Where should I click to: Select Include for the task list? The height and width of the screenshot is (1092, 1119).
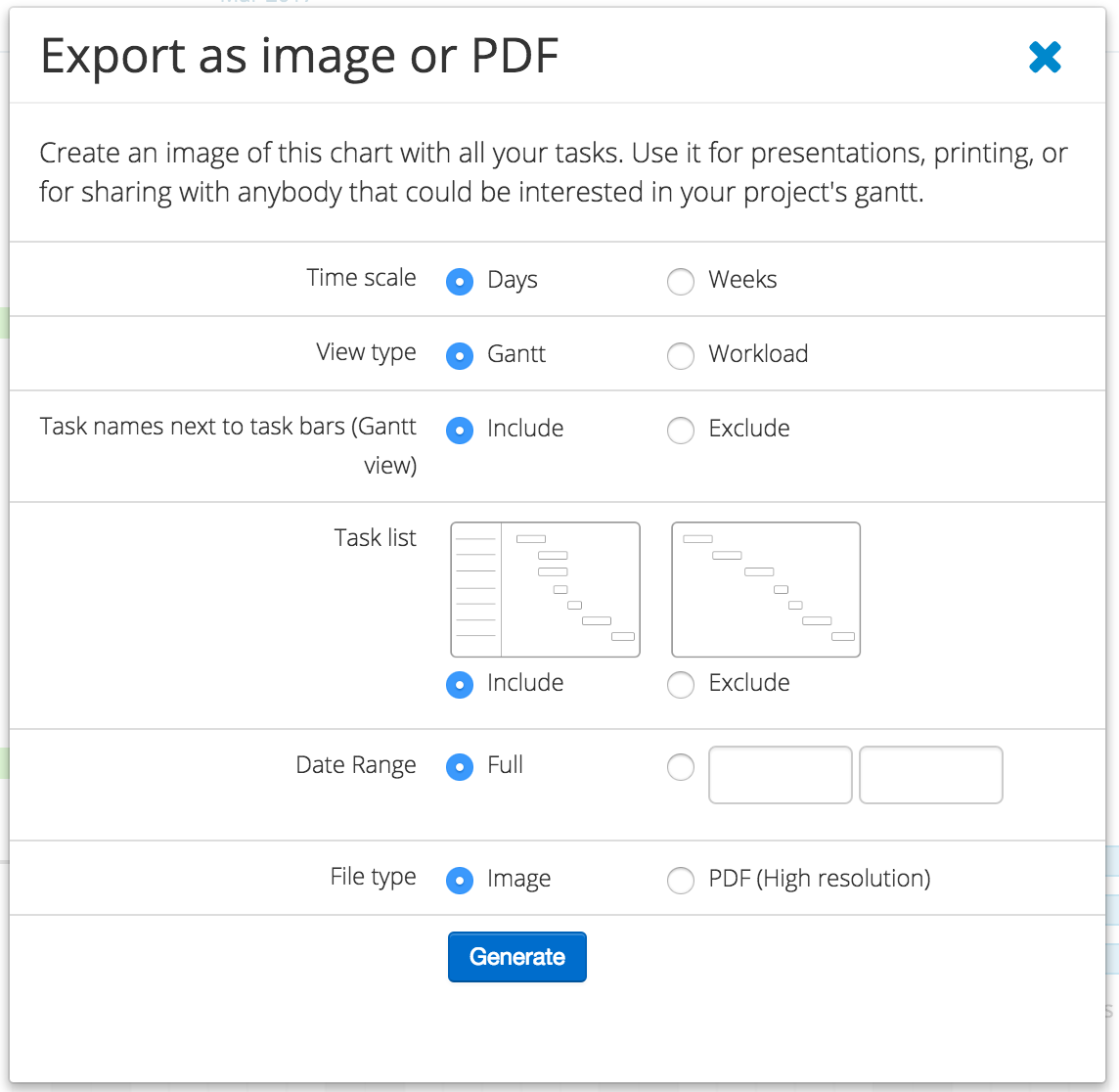point(459,684)
